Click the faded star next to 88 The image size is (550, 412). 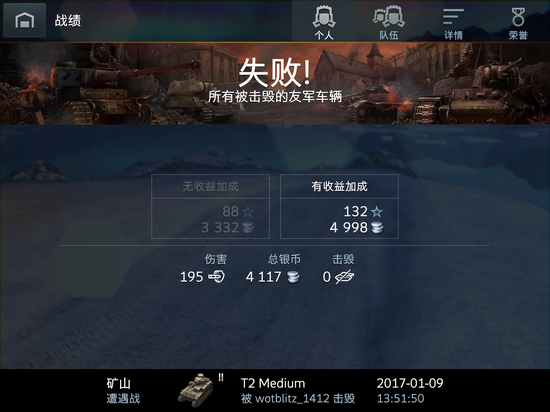click(248, 212)
